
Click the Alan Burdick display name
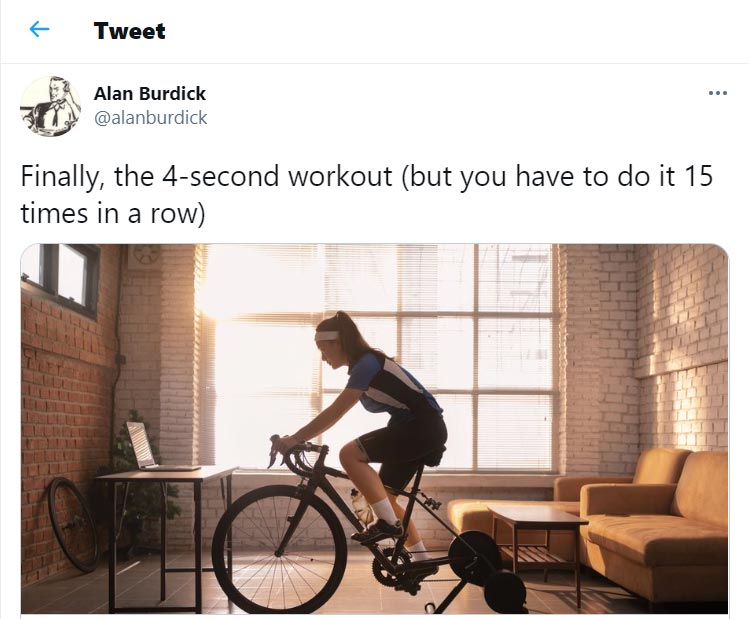click(x=150, y=94)
